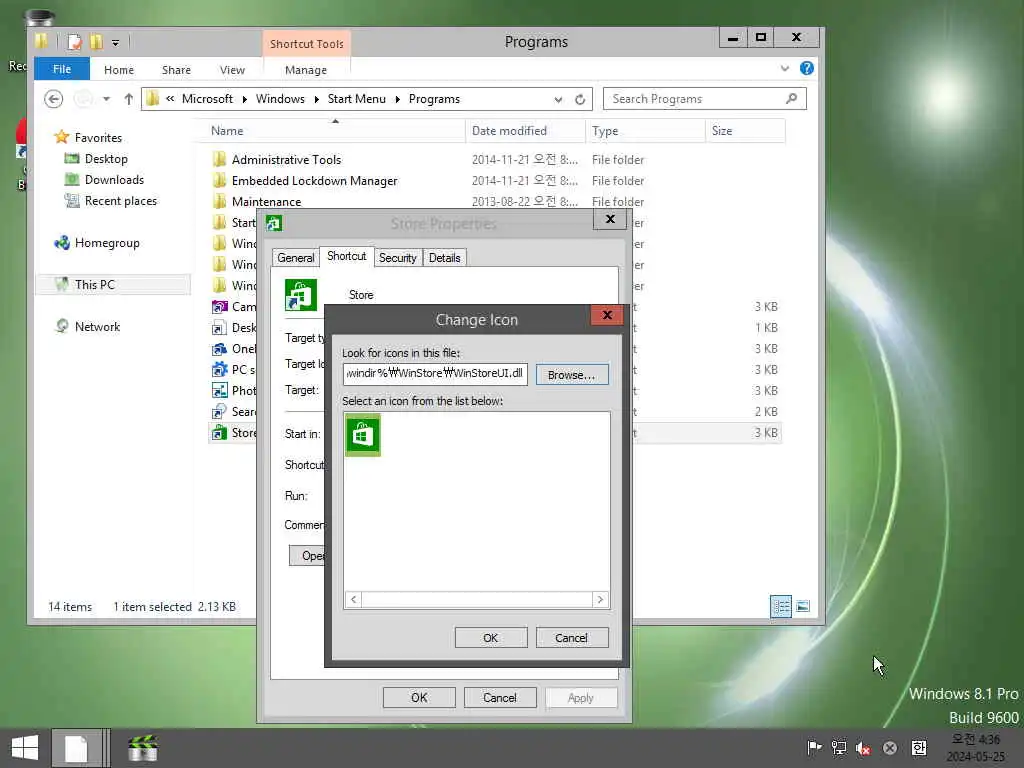Open Explorer help icon

point(807,68)
